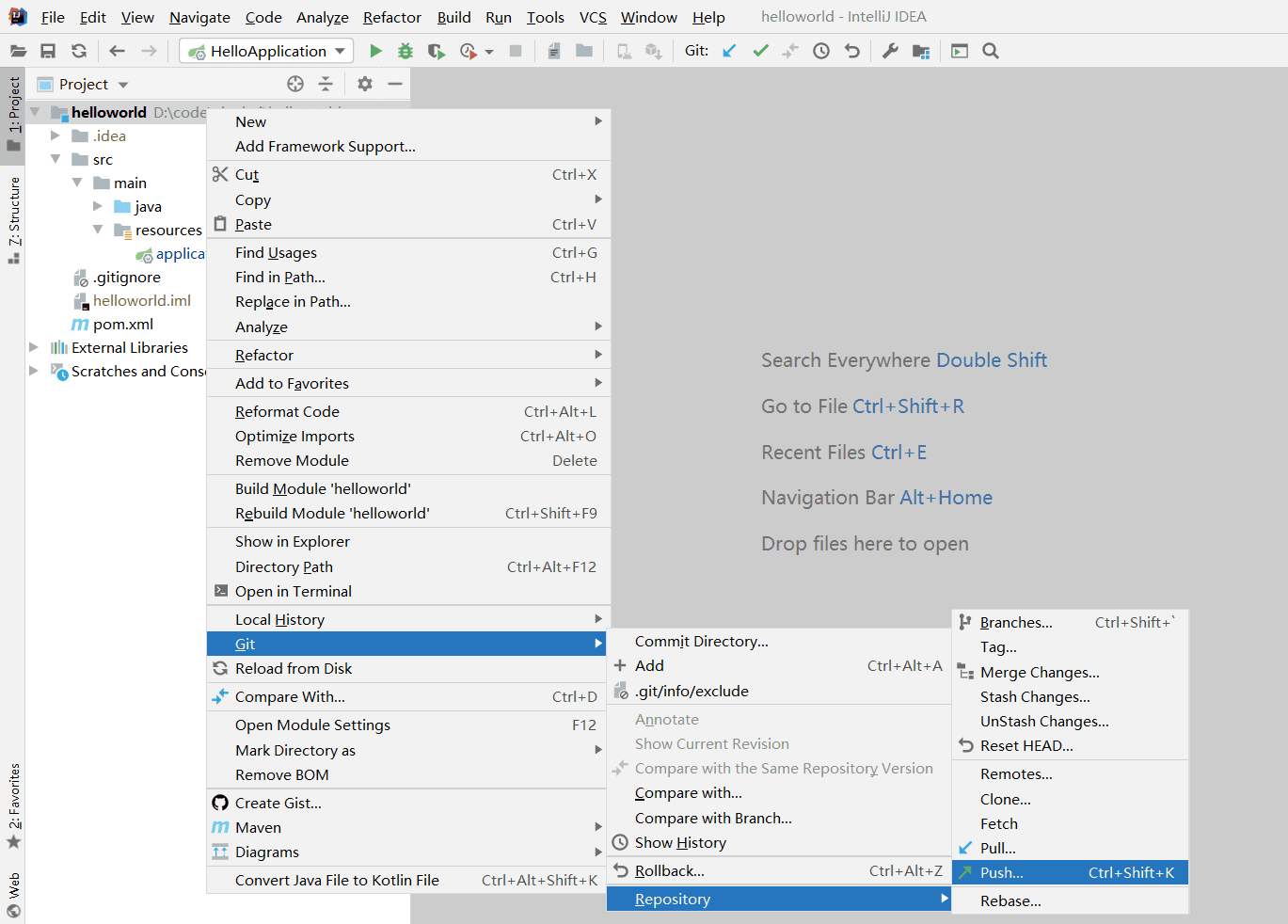Select Push... in Repository submenu

pos(1001,872)
